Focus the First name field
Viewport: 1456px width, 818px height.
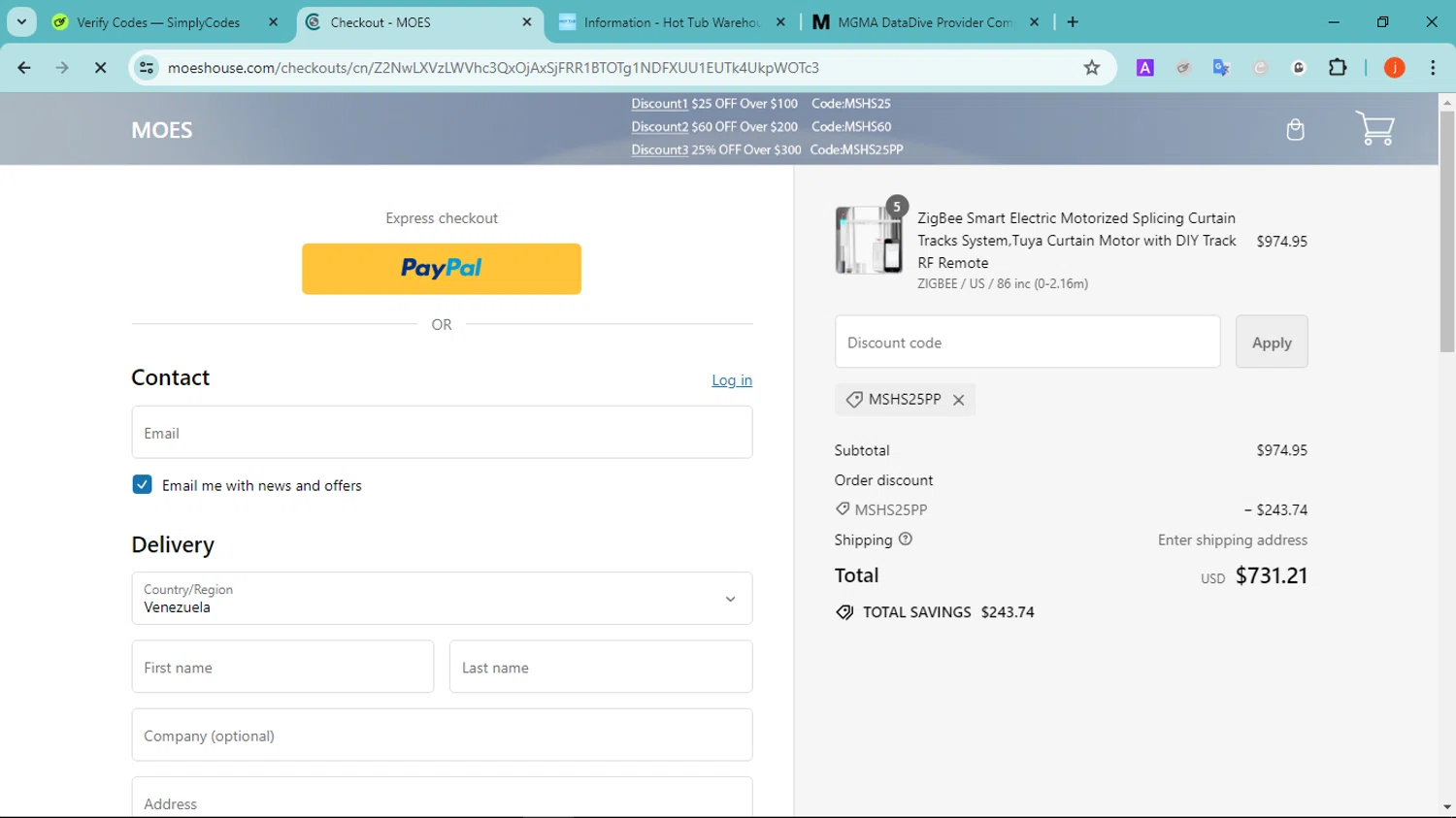282,667
